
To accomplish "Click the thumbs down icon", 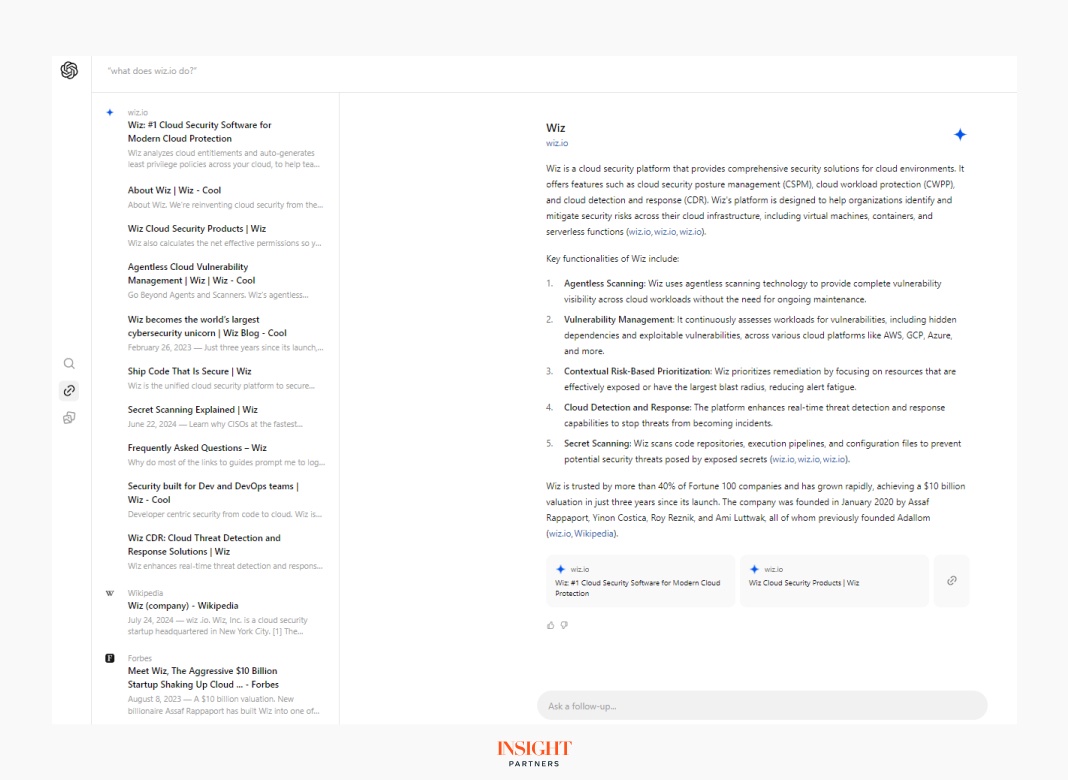I will [x=564, y=625].
